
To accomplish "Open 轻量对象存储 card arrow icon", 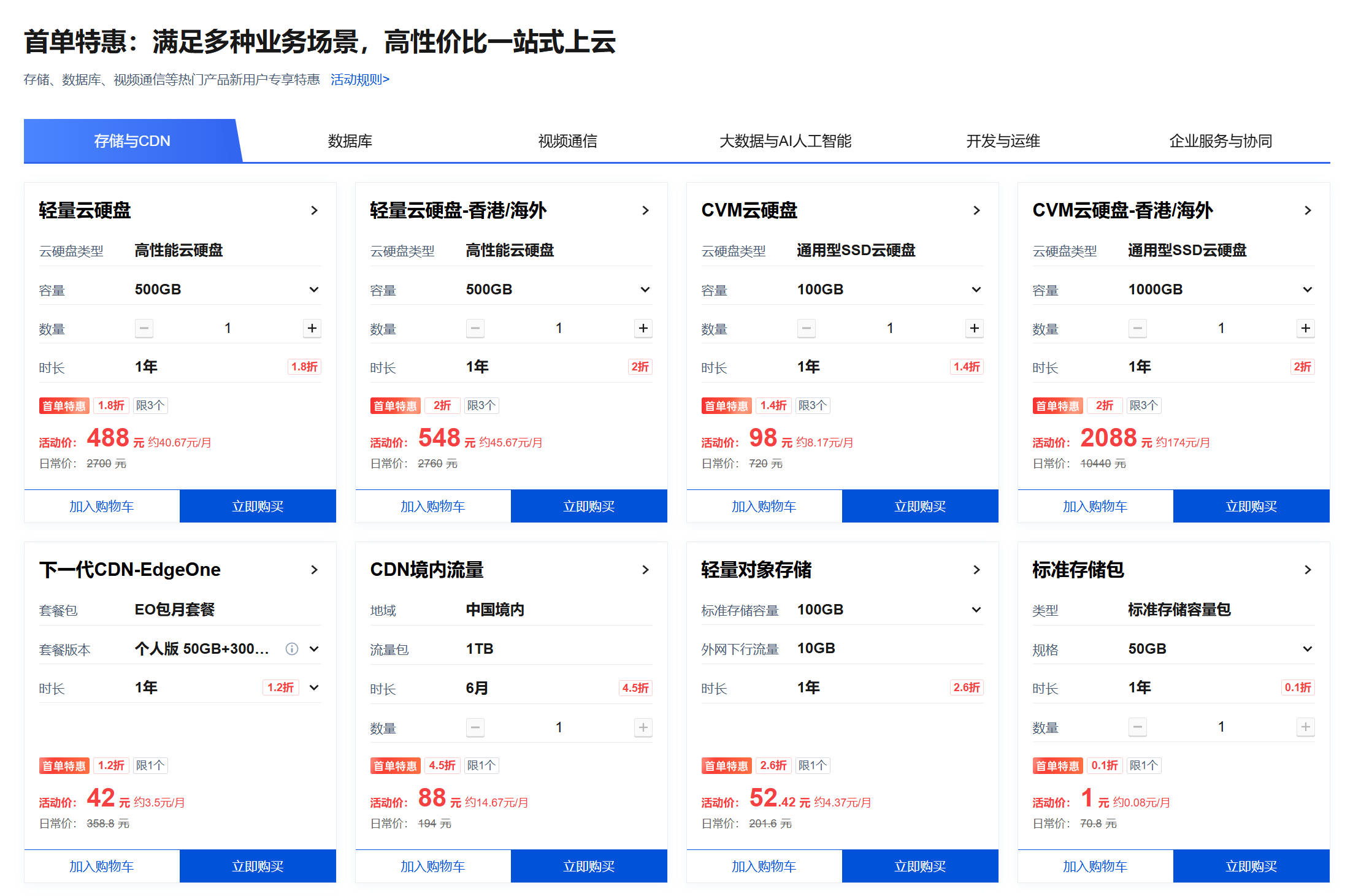I will click(x=976, y=570).
